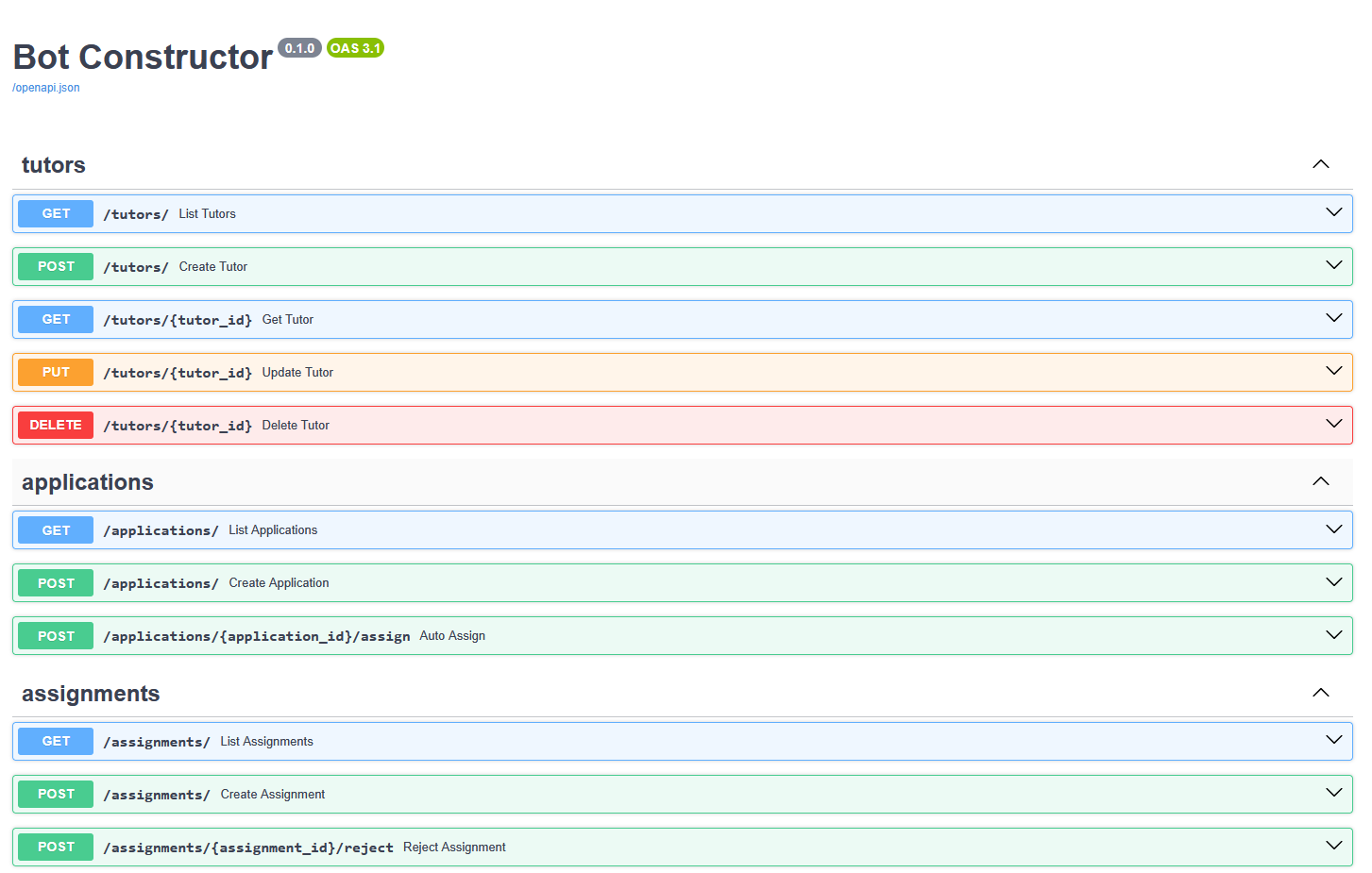Screen dimensions: 1372x873
Task: Click the DELETE badge for Delete Tutor
Action: click(56, 426)
